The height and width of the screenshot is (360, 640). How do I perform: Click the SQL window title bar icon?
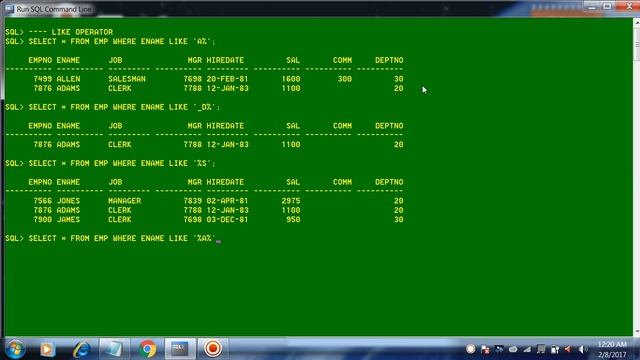click(9, 9)
